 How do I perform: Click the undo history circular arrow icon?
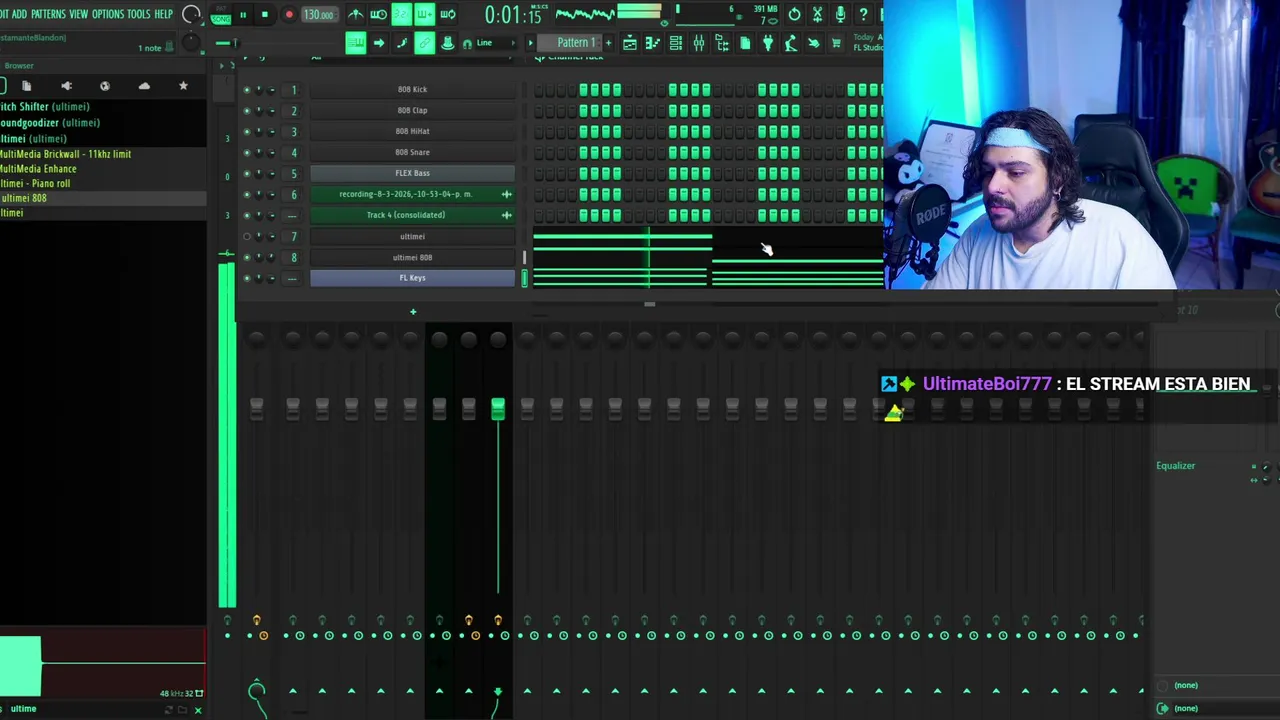pyautogui.click(x=794, y=14)
